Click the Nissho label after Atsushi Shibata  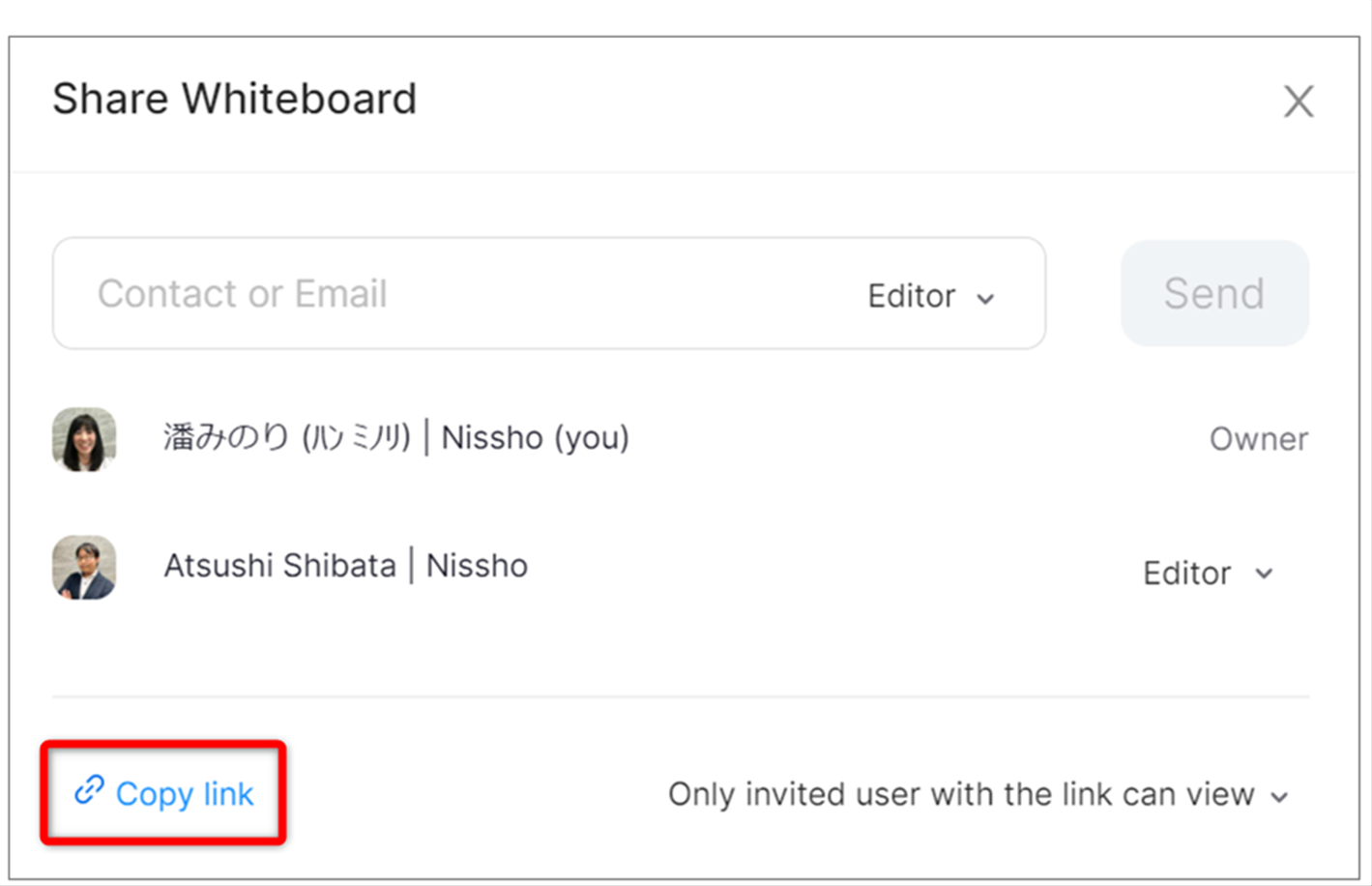477,566
